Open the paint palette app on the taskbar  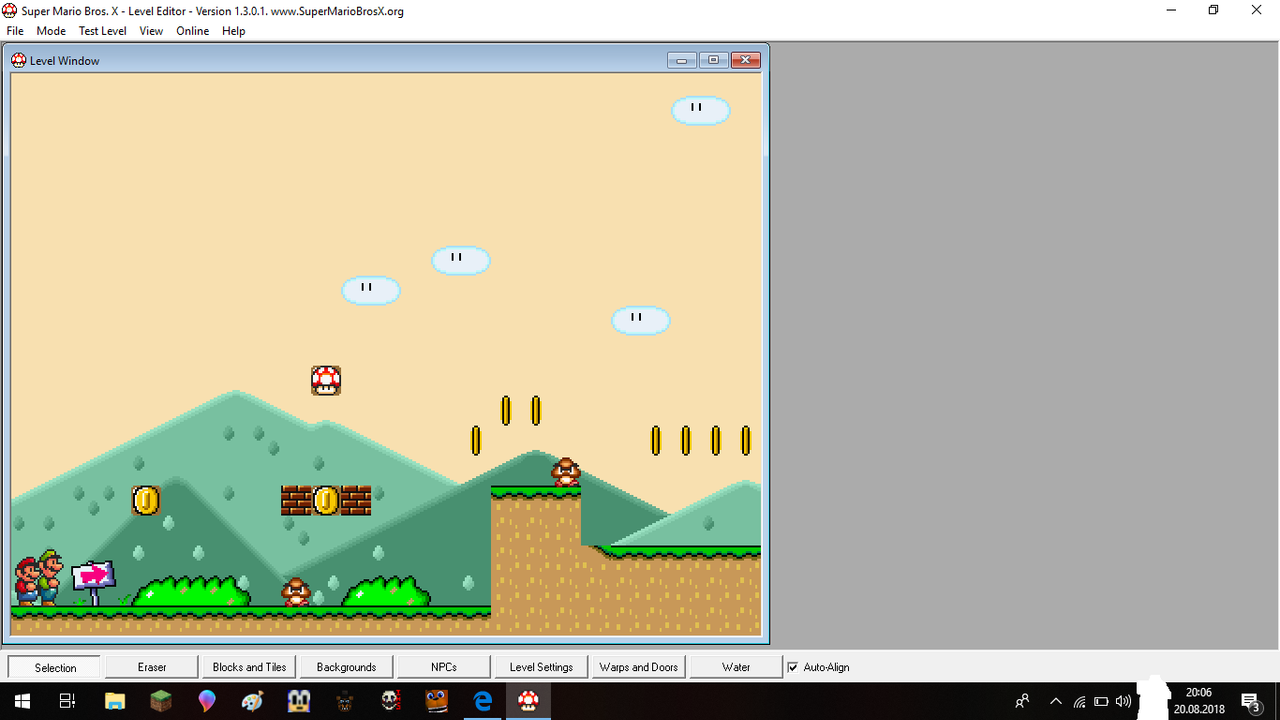(x=252, y=701)
